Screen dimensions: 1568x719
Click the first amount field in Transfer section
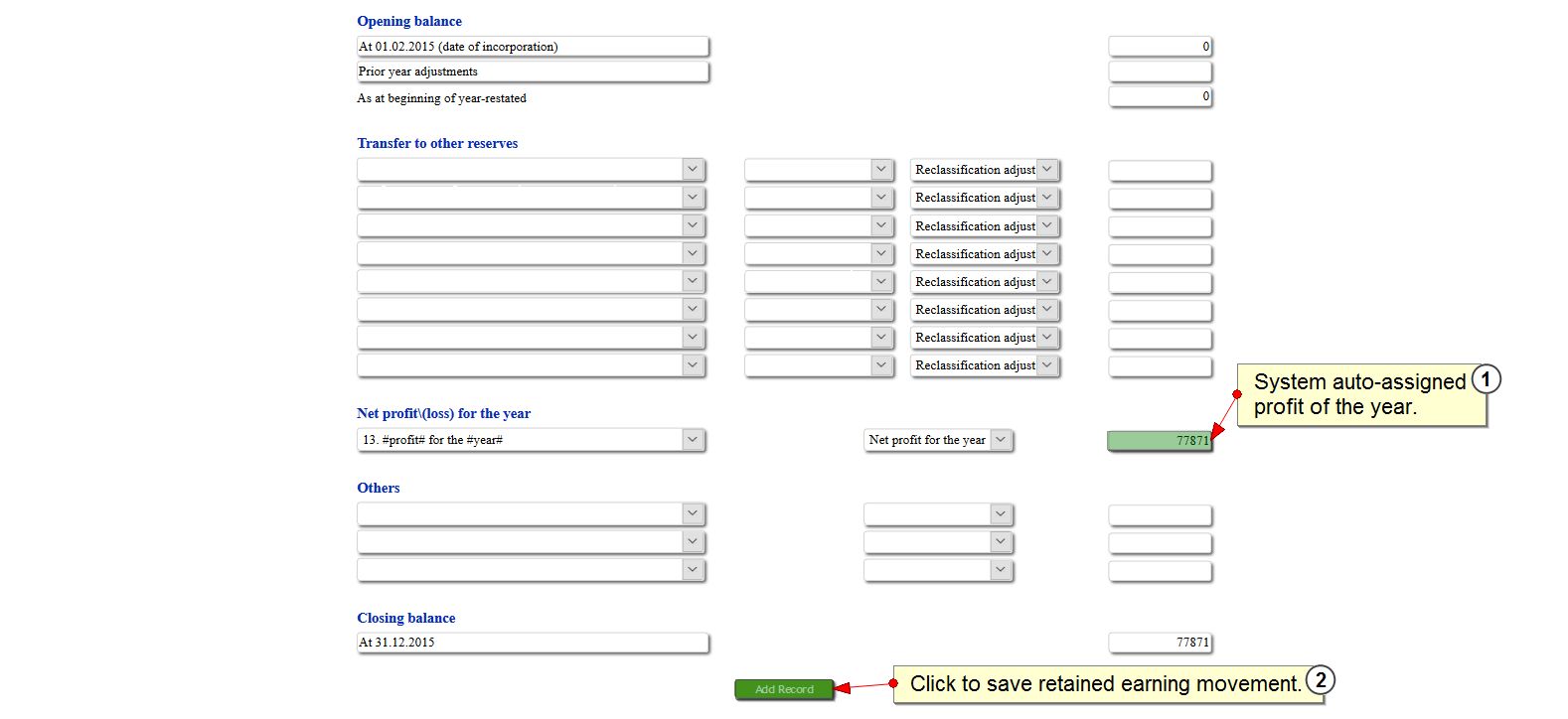pyautogui.click(x=1160, y=171)
